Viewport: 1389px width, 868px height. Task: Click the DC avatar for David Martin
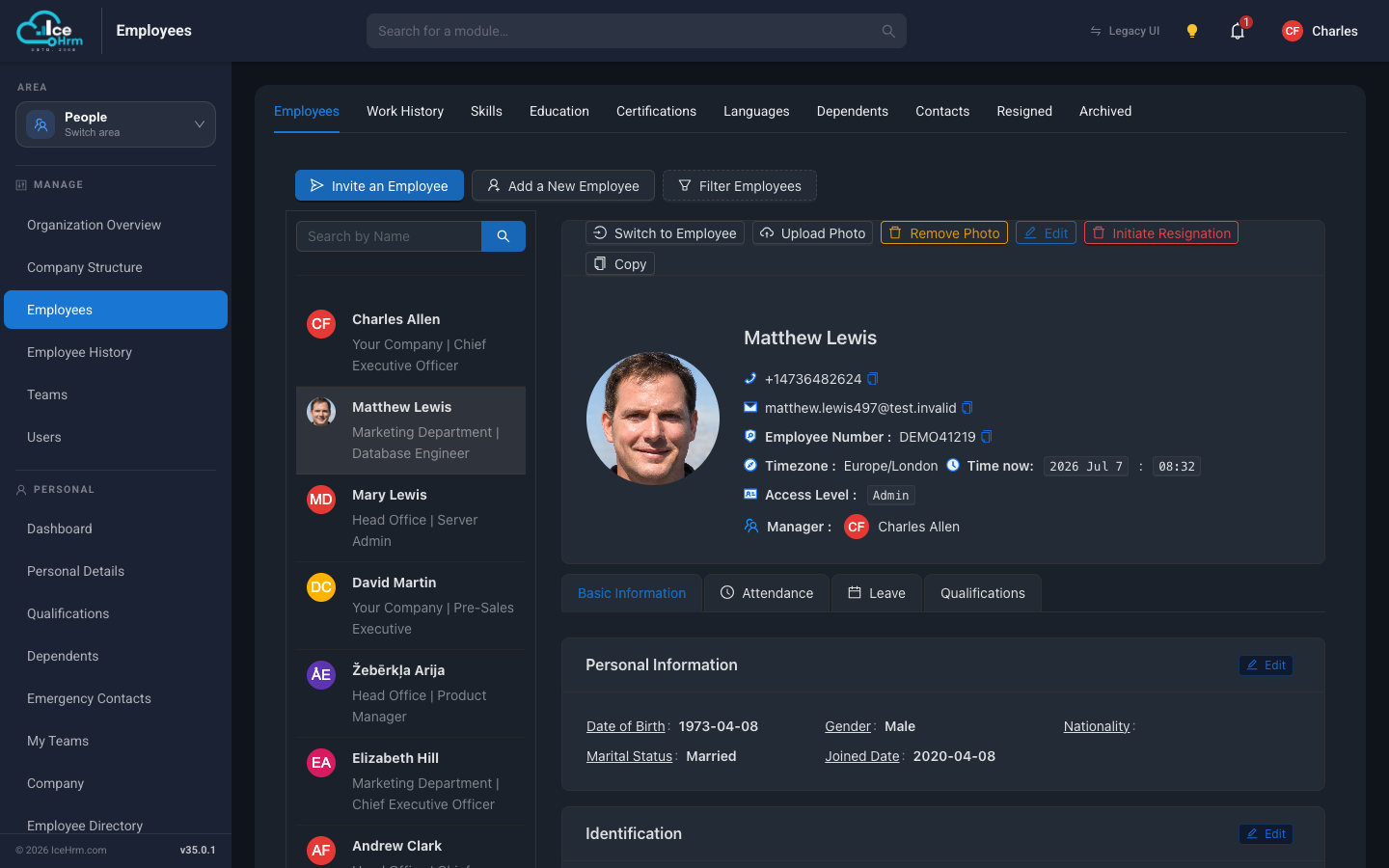pyautogui.click(x=321, y=587)
